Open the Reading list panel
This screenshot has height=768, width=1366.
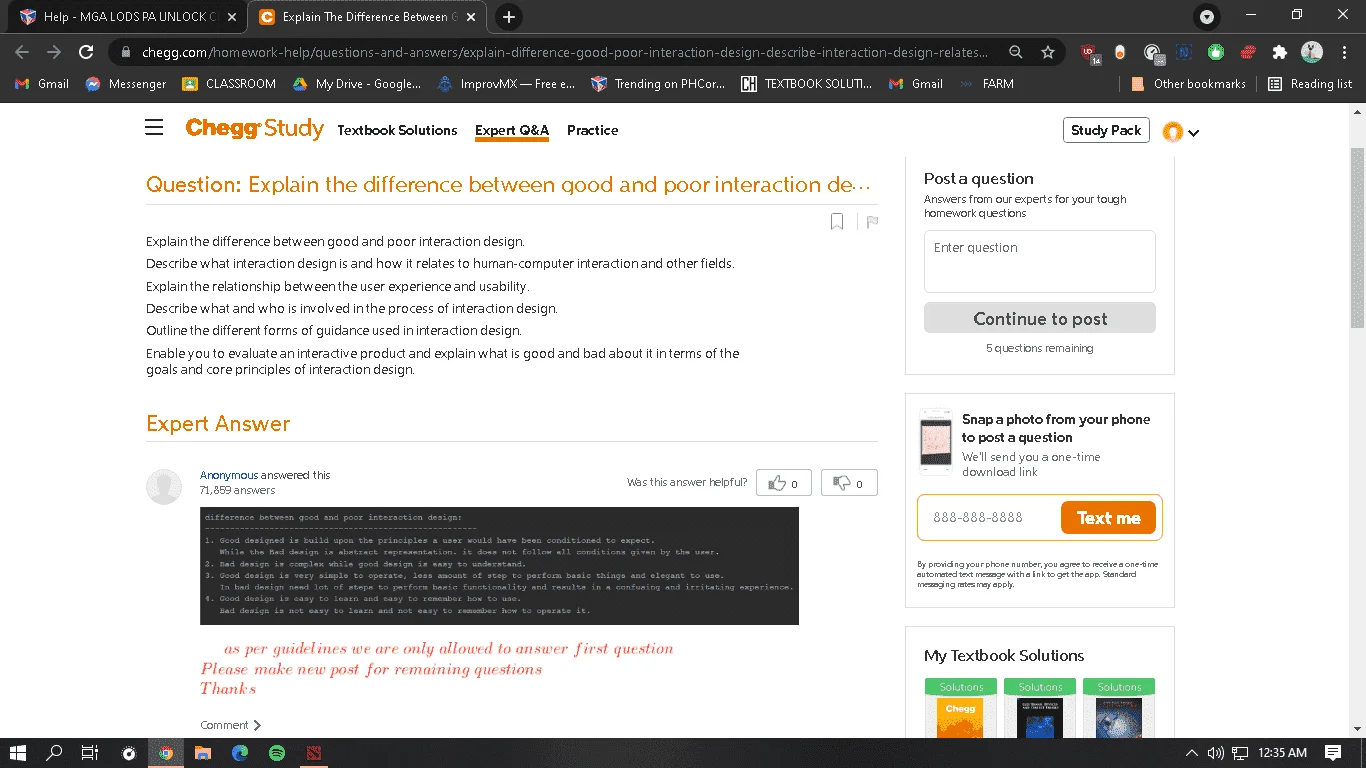[1310, 84]
